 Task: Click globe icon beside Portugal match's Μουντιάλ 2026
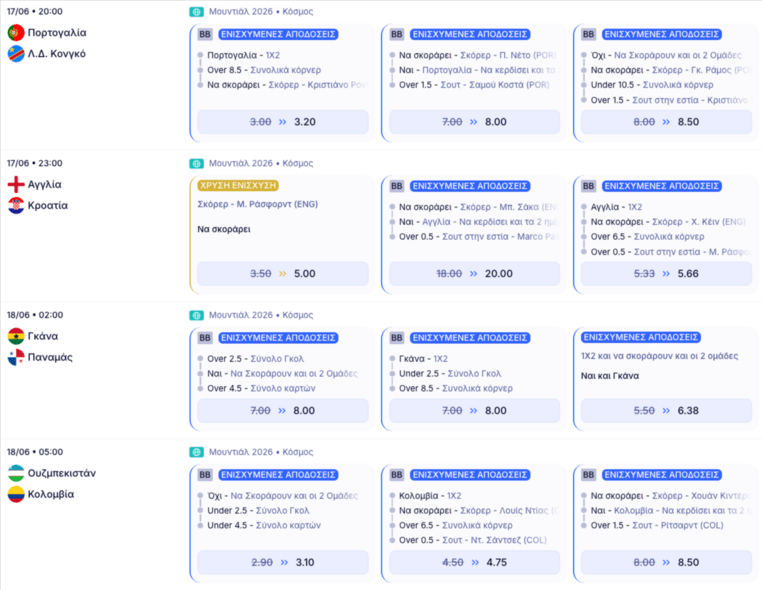[x=196, y=12]
